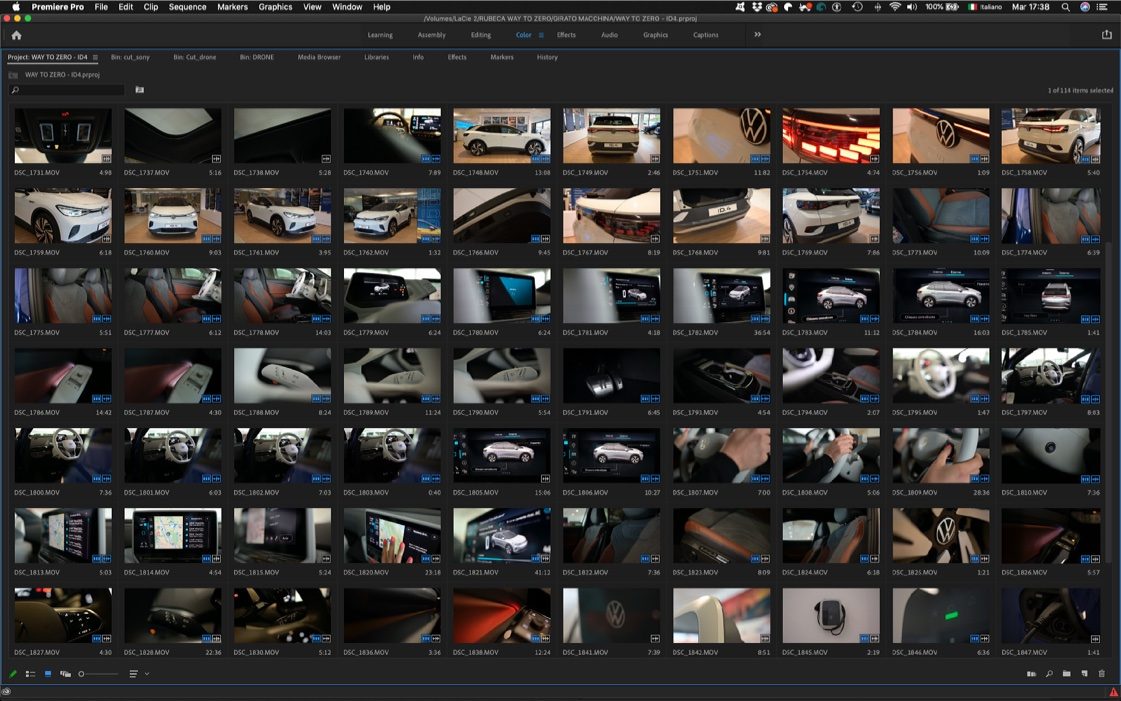Show overflow workspaces chevron

tap(757, 34)
